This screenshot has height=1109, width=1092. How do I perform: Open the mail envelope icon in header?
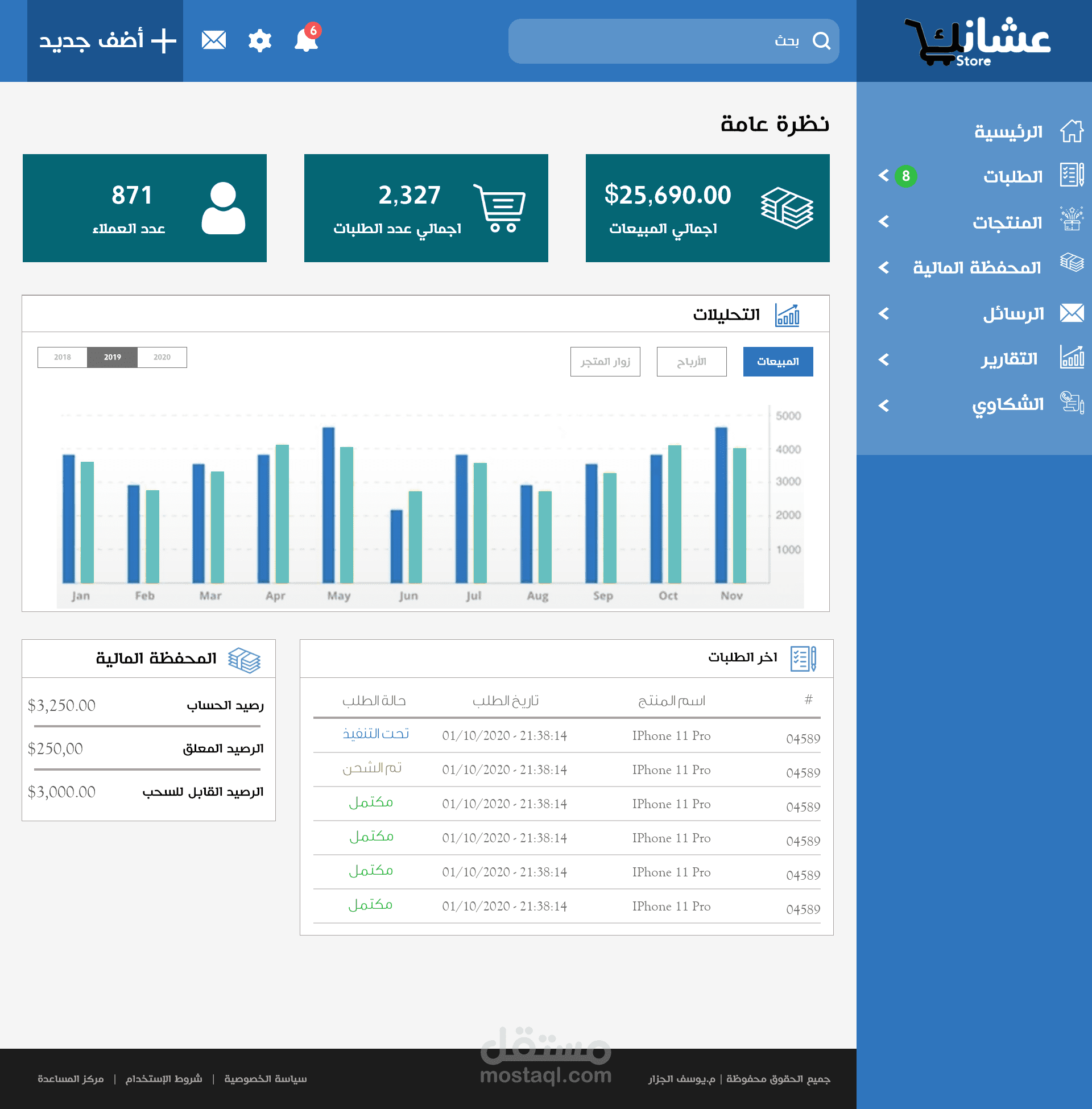coord(214,40)
